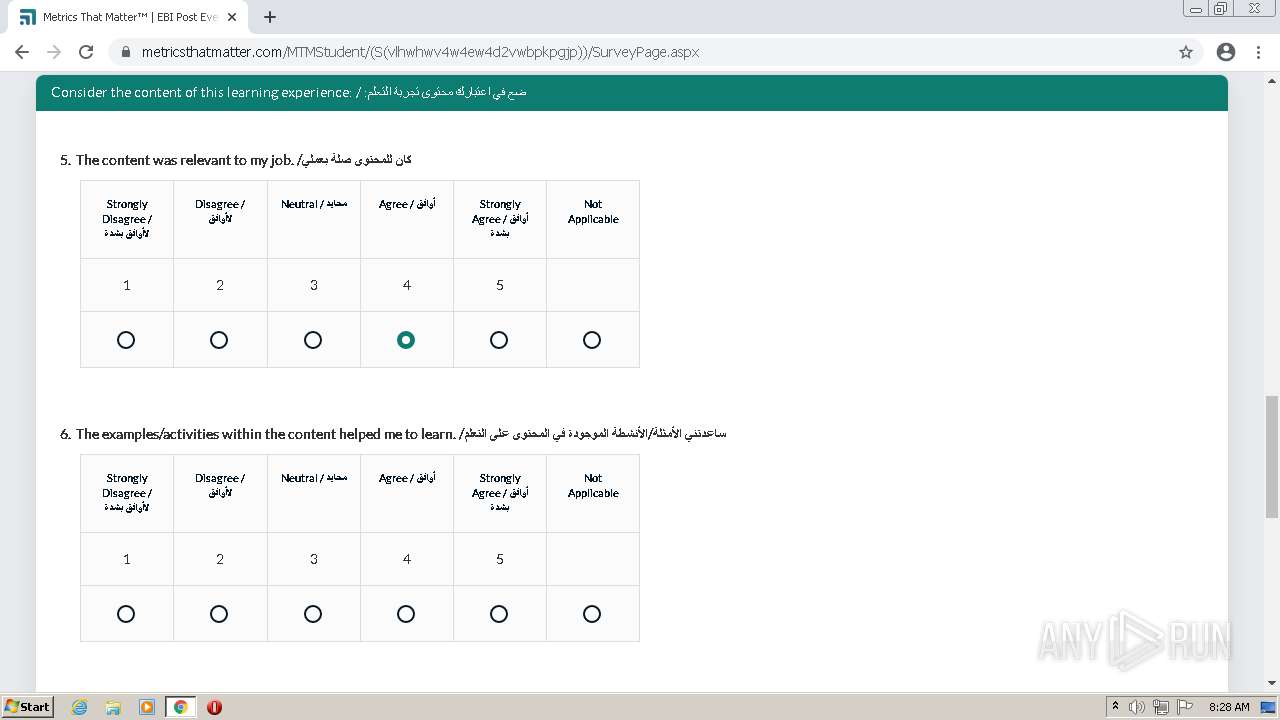Launch Internet Explorer from the taskbar

click(80, 707)
